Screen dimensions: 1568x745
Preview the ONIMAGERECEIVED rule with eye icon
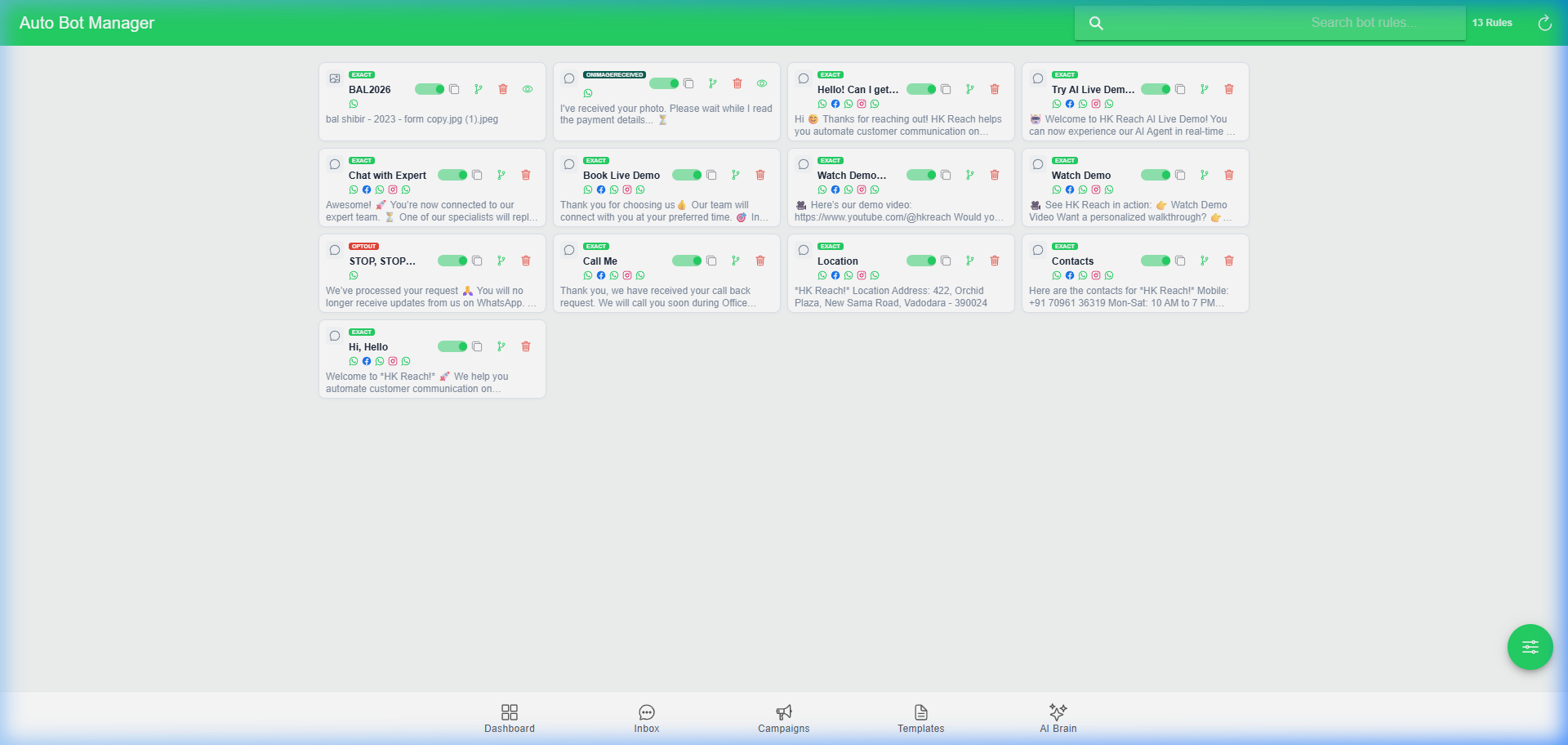pos(762,83)
